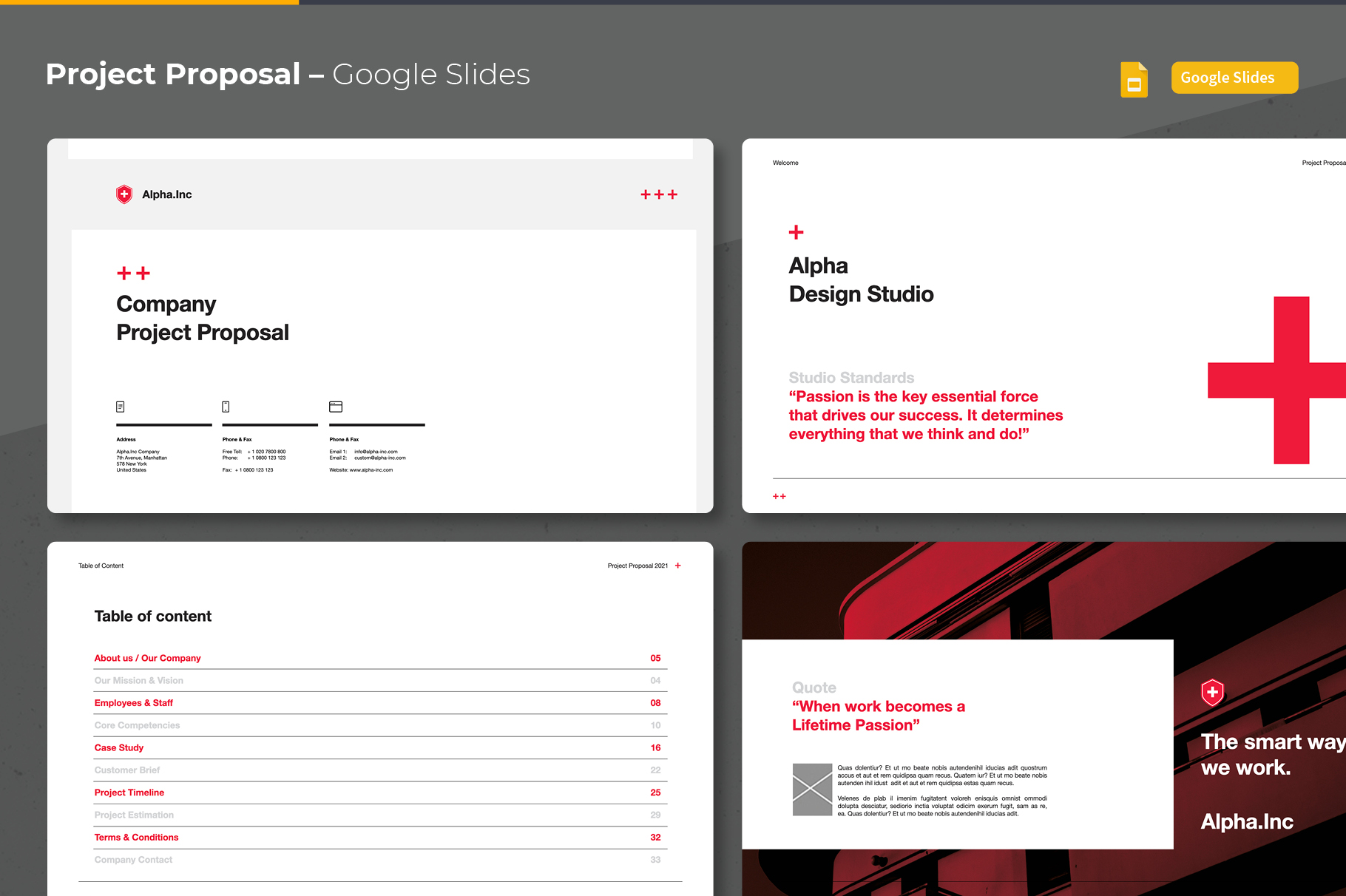The width and height of the screenshot is (1346, 896).
Task: Click "Terms & Conditions" entry
Action: pyautogui.click(x=136, y=837)
